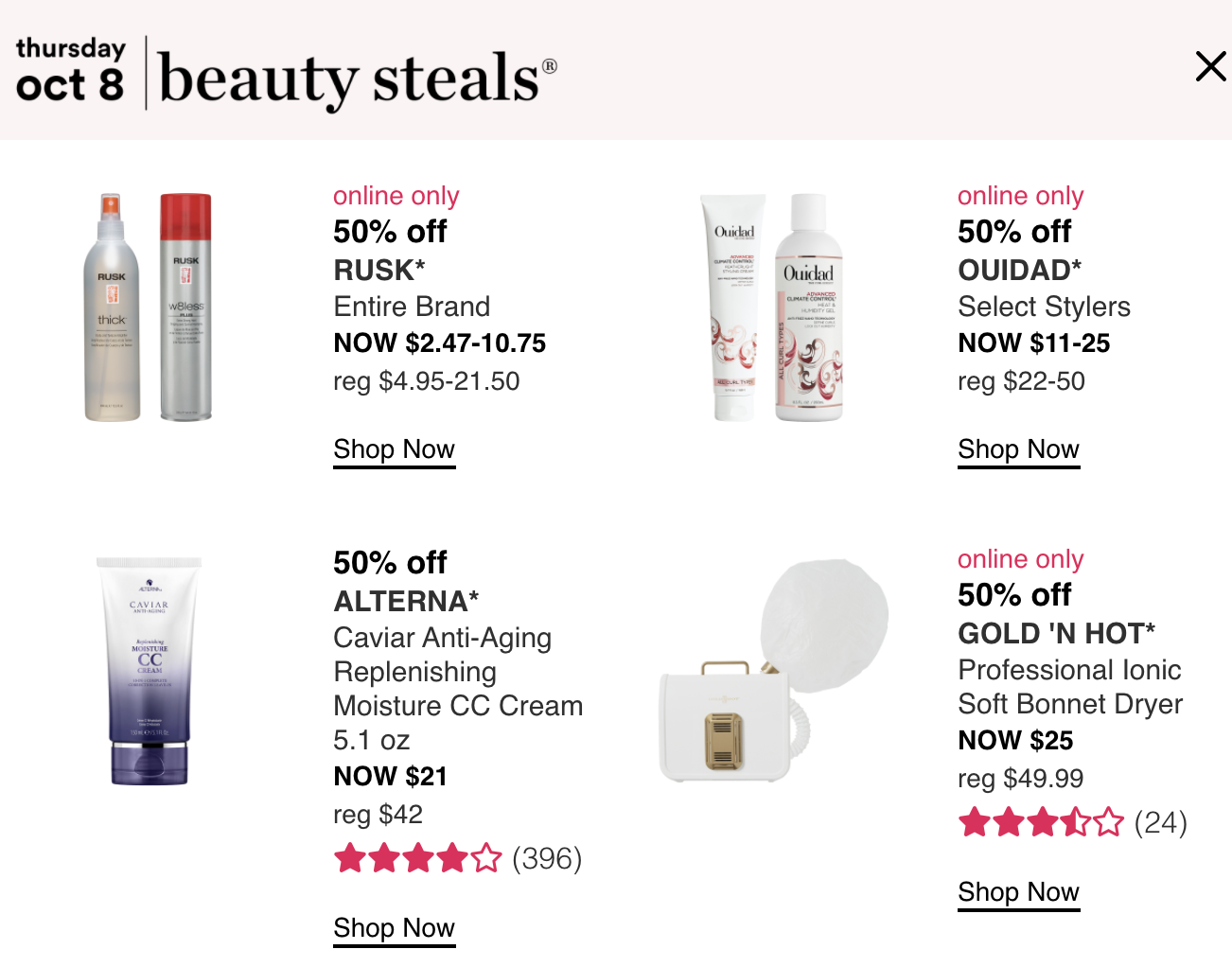
Task: Open the RUSK w8less red-cap can image
Action: [185, 307]
